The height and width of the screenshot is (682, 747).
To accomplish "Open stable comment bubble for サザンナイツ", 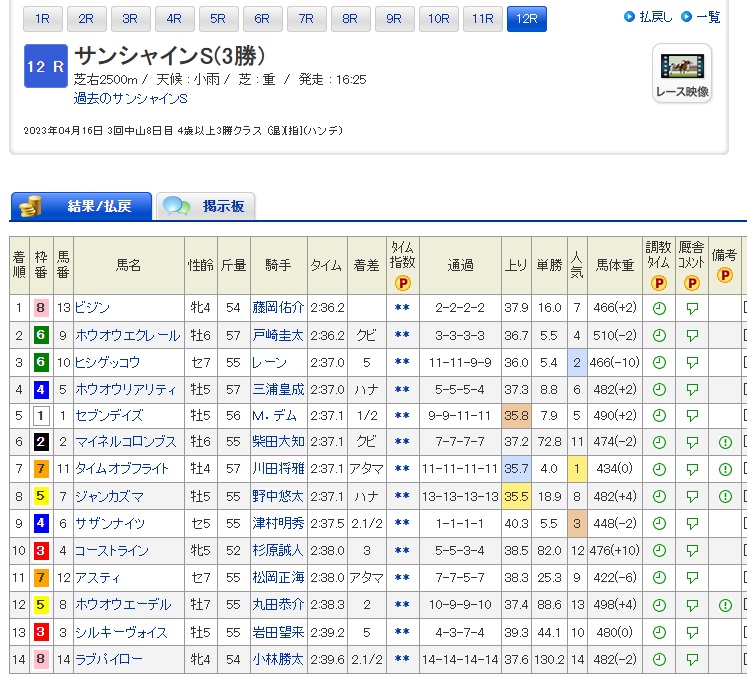I will pyautogui.click(x=691, y=523).
